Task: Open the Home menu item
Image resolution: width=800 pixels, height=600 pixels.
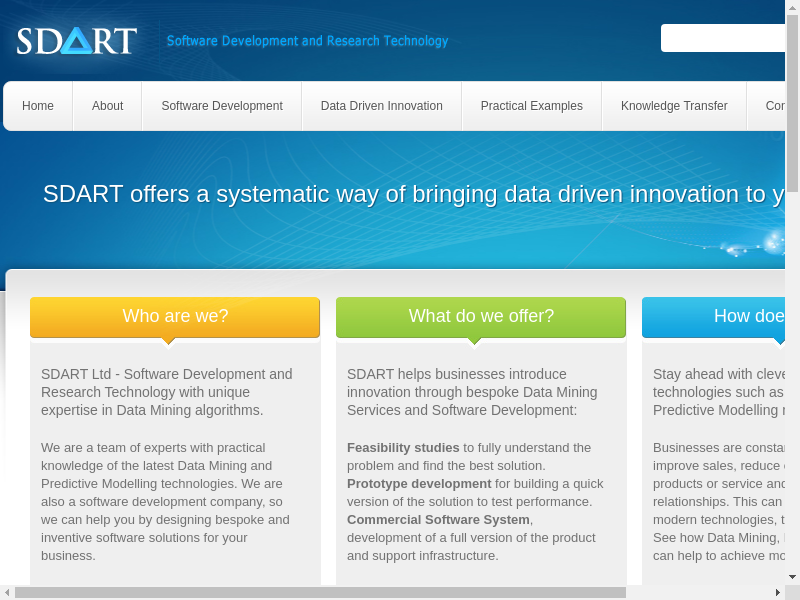Action: point(38,106)
